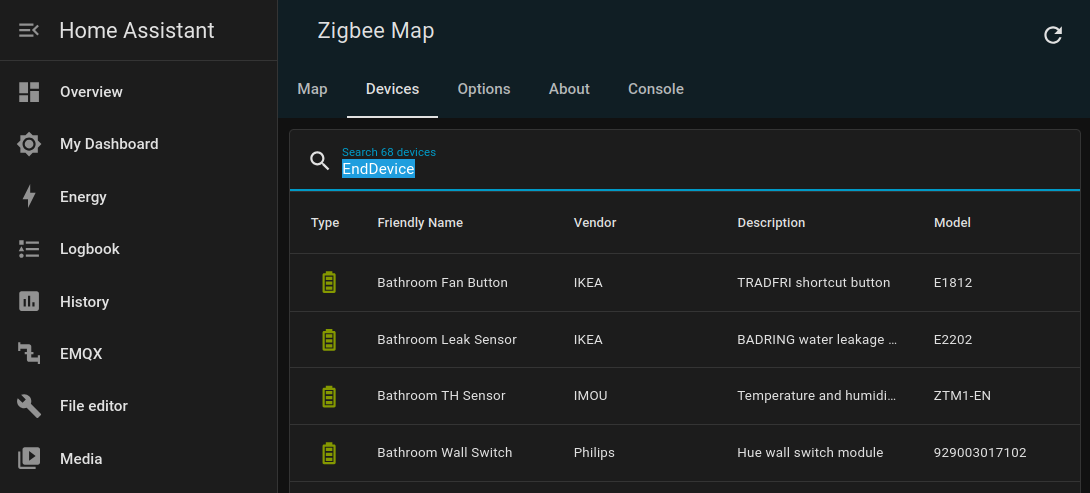This screenshot has width=1090, height=493.
Task: Collapse the Home Assistant sidebar menu
Action: tap(29, 30)
